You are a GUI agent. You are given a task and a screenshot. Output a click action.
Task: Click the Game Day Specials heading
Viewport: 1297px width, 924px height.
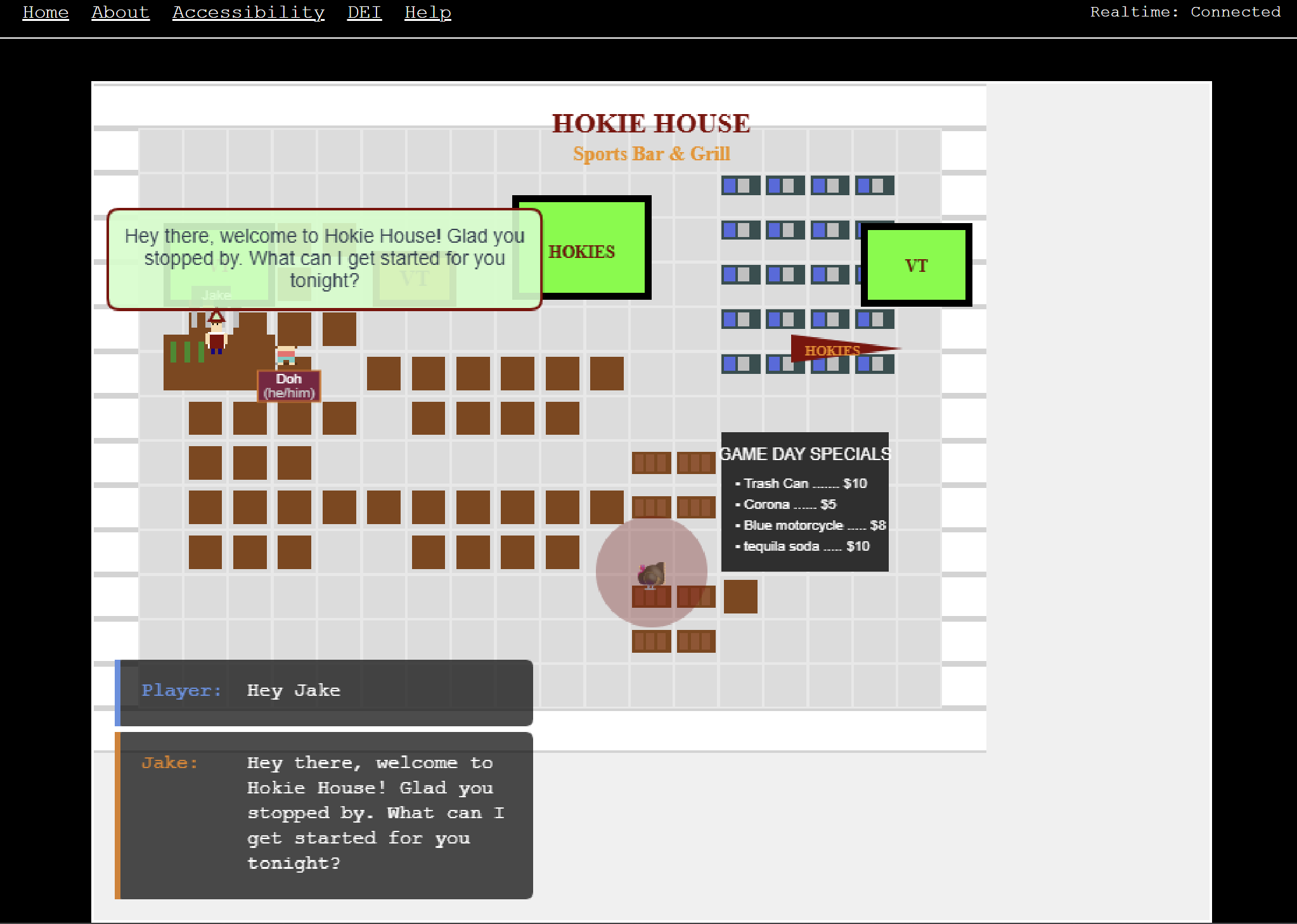click(805, 454)
